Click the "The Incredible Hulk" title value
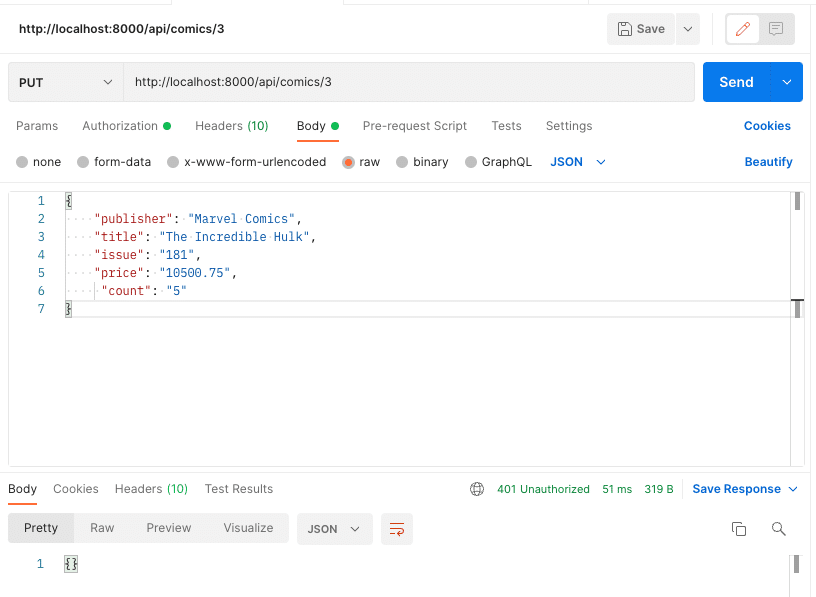Image resolution: width=816 pixels, height=597 pixels. coord(235,237)
